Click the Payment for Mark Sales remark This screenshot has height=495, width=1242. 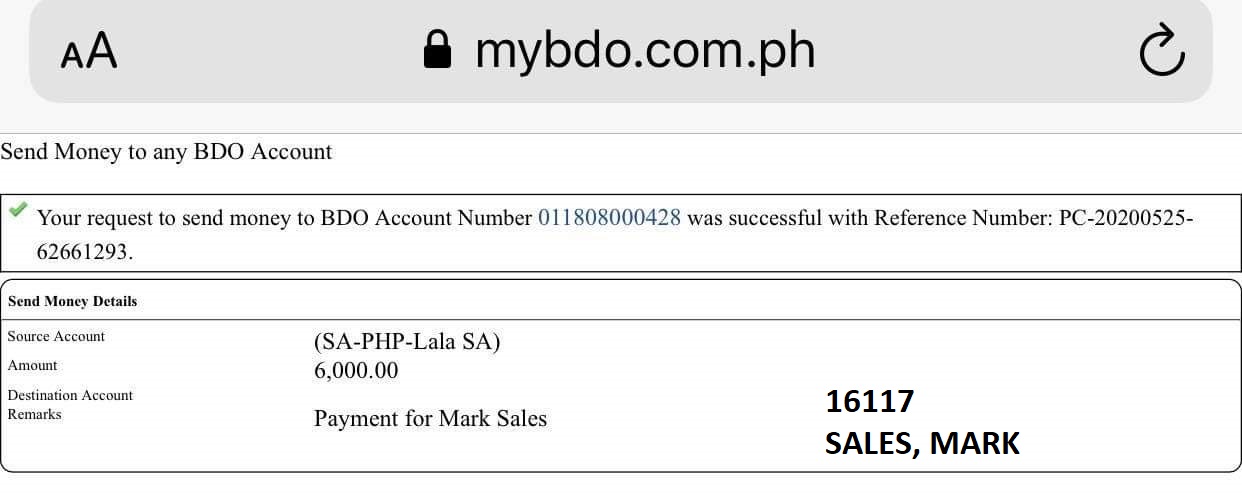point(430,418)
